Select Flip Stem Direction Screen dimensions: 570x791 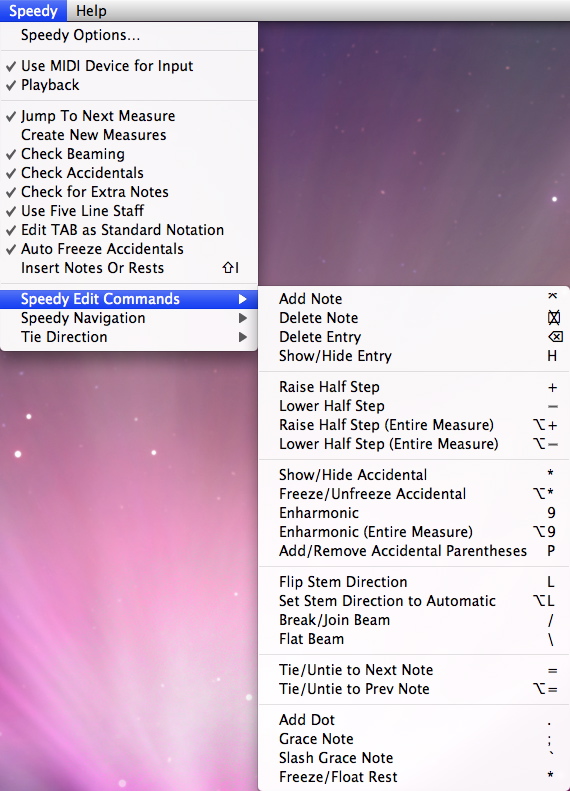[x=414, y=582]
